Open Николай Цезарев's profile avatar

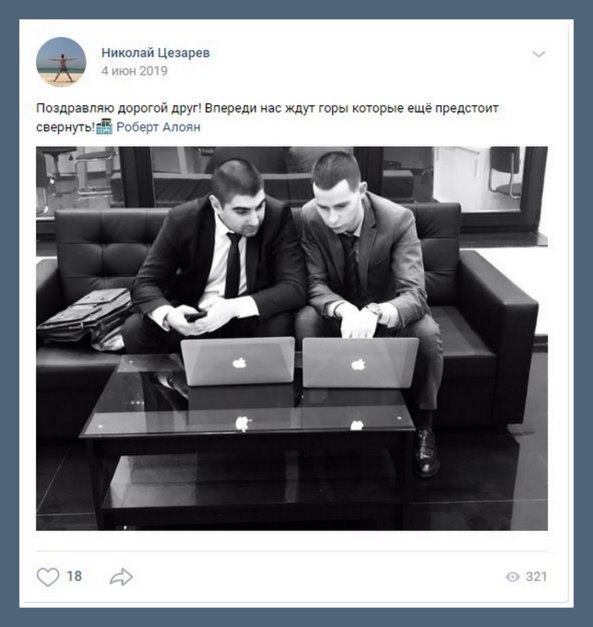point(61,62)
